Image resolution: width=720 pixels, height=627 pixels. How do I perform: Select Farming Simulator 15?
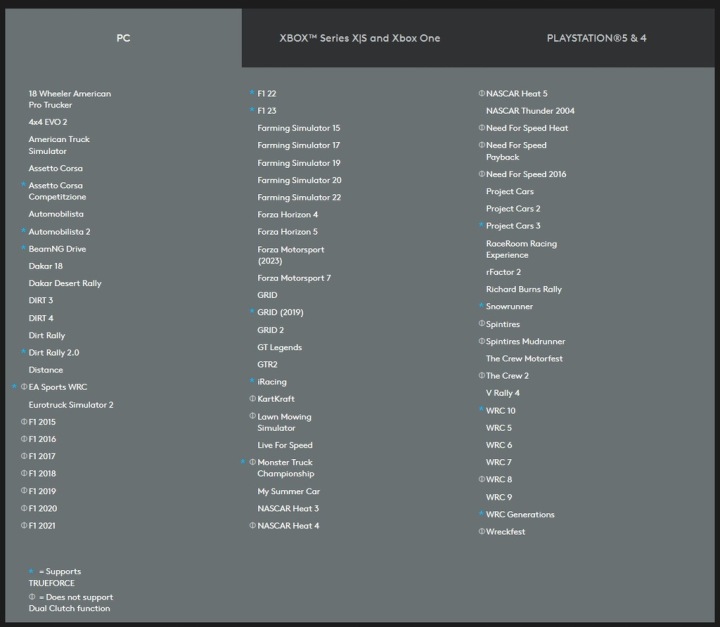click(x=298, y=128)
